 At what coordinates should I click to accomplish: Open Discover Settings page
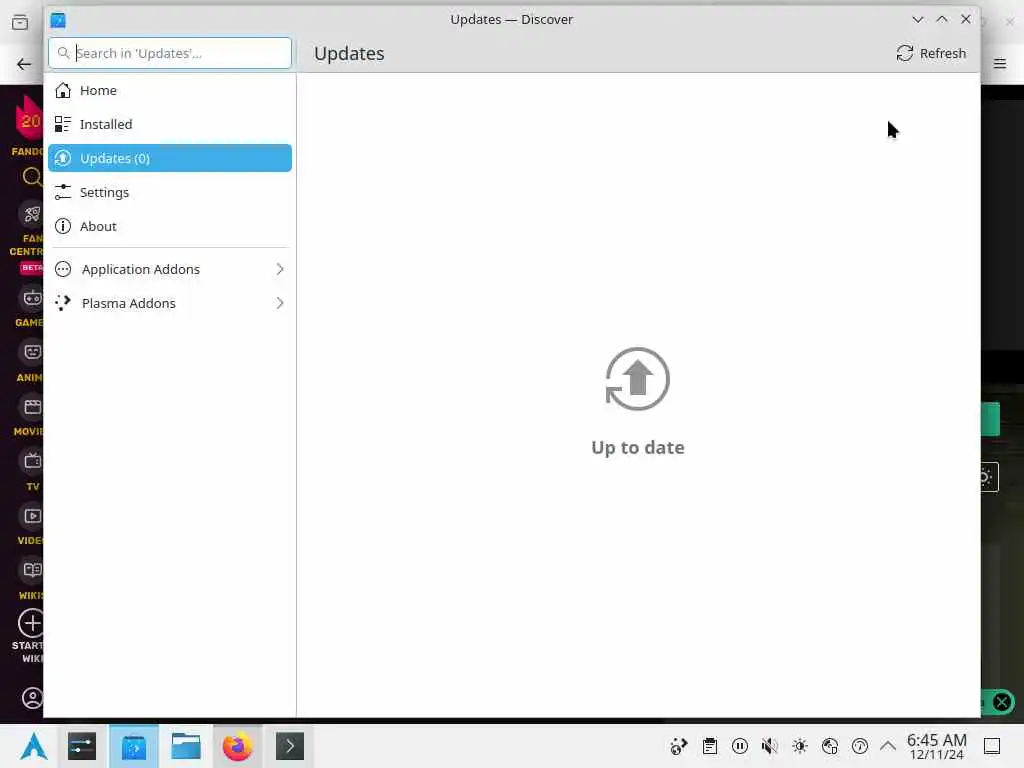coord(170,192)
